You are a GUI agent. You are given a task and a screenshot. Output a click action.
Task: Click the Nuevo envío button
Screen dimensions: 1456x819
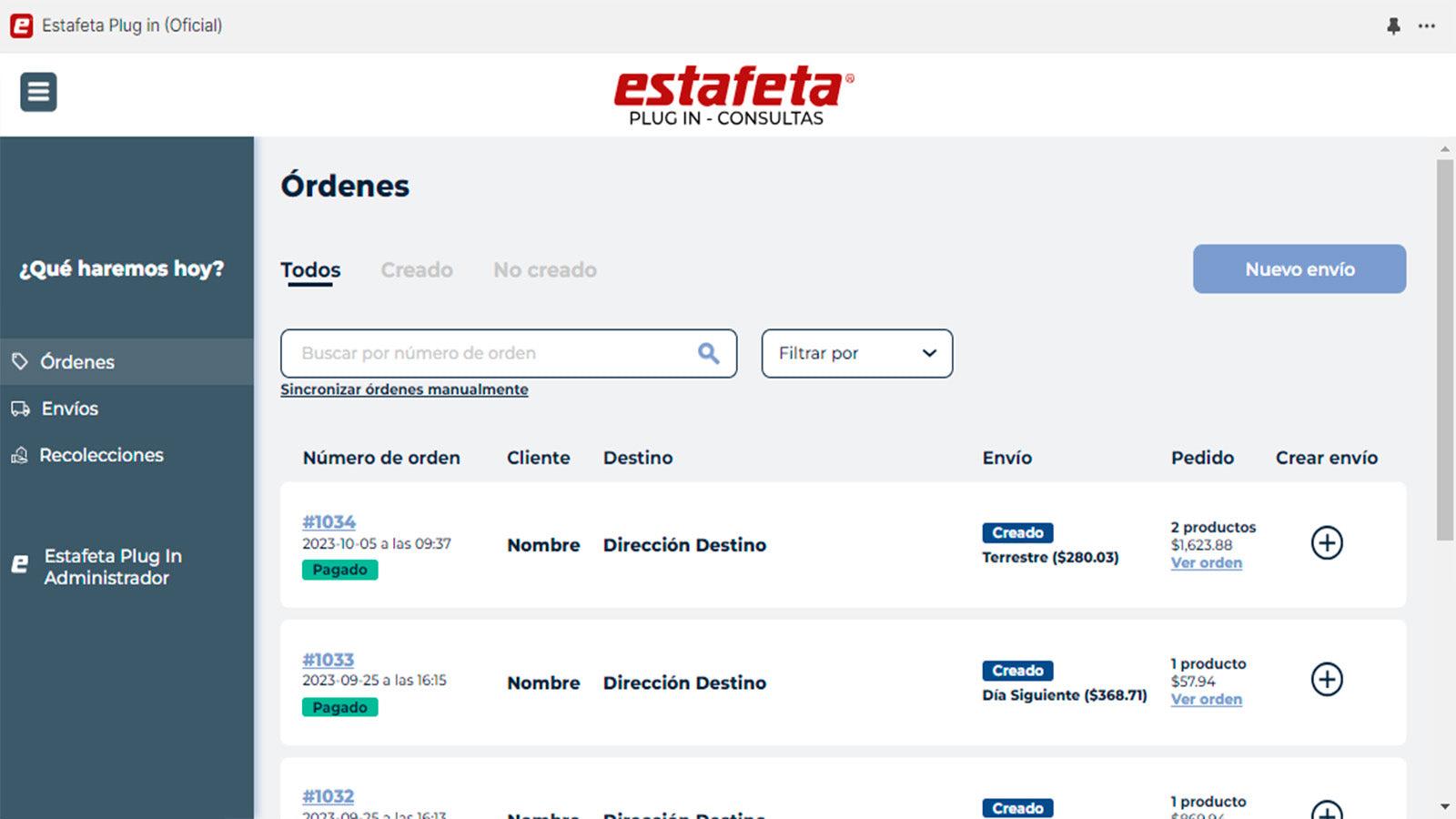tap(1299, 269)
